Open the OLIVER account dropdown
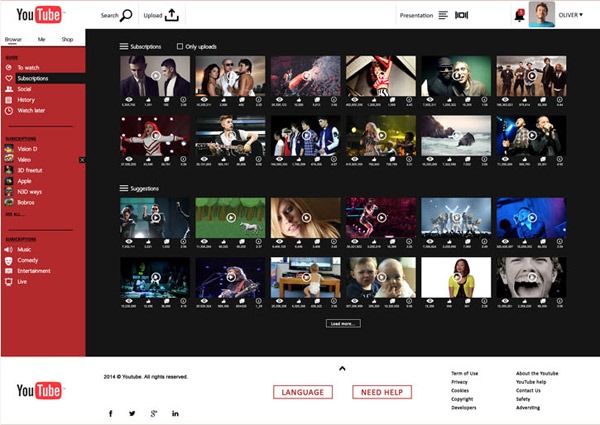 (570, 15)
